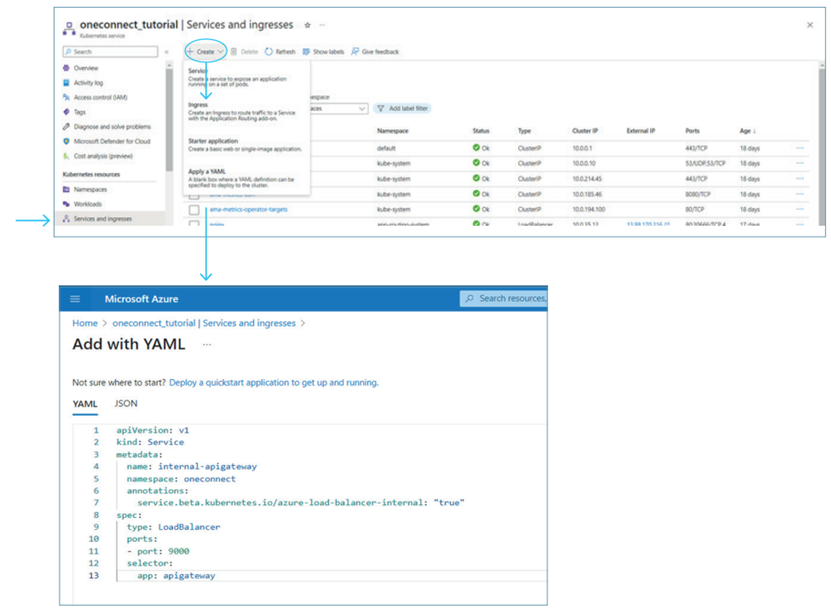The height and width of the screenshot is (610, 831).
Task: Choose Apply a YAML from Create menu
Action: (246, 178)
